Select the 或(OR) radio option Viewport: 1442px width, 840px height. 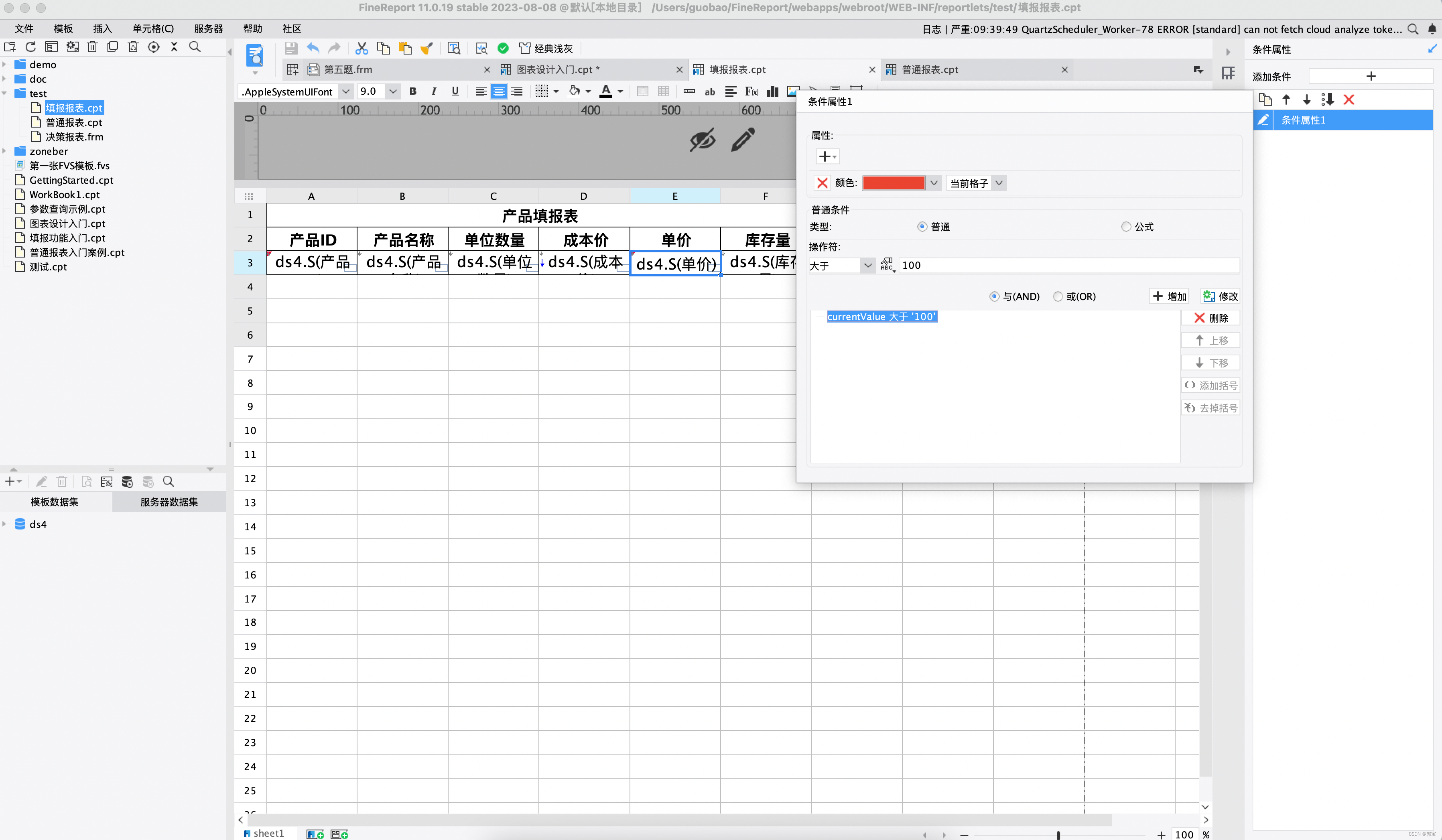pyautogui.click(x=1058, y=296)
